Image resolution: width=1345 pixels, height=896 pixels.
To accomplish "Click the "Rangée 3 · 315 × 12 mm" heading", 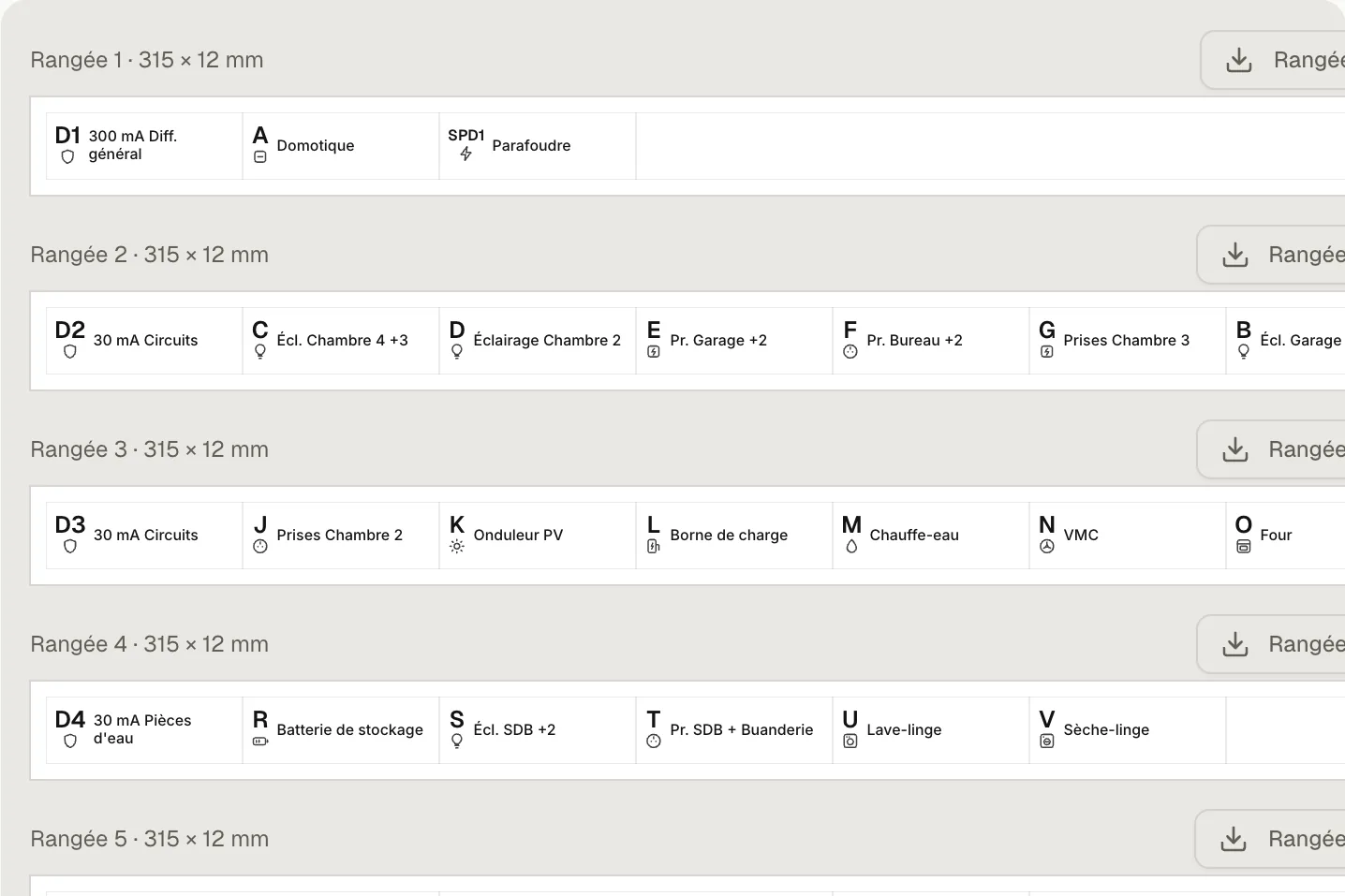I will pyautogui.click(x=150, y=449).
